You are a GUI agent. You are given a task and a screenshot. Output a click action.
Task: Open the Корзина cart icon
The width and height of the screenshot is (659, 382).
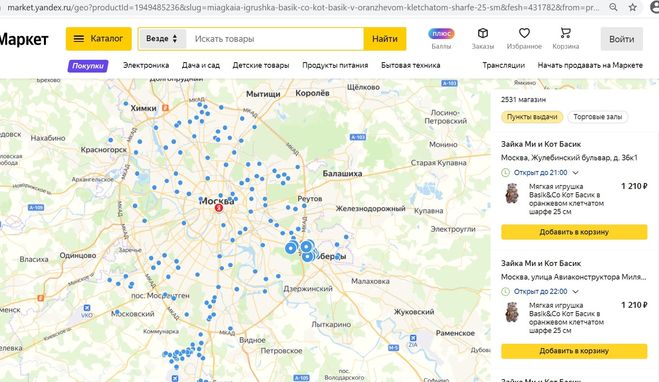click(x=566, y=33)
